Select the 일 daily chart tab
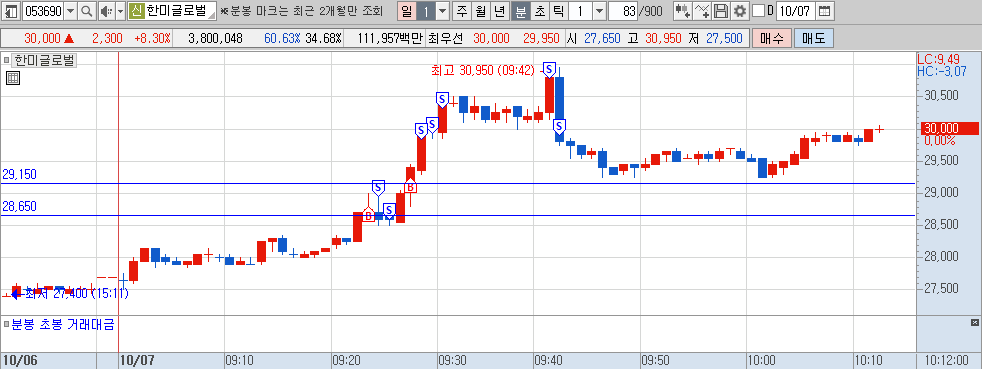The image size is (982, 369). 408,11
